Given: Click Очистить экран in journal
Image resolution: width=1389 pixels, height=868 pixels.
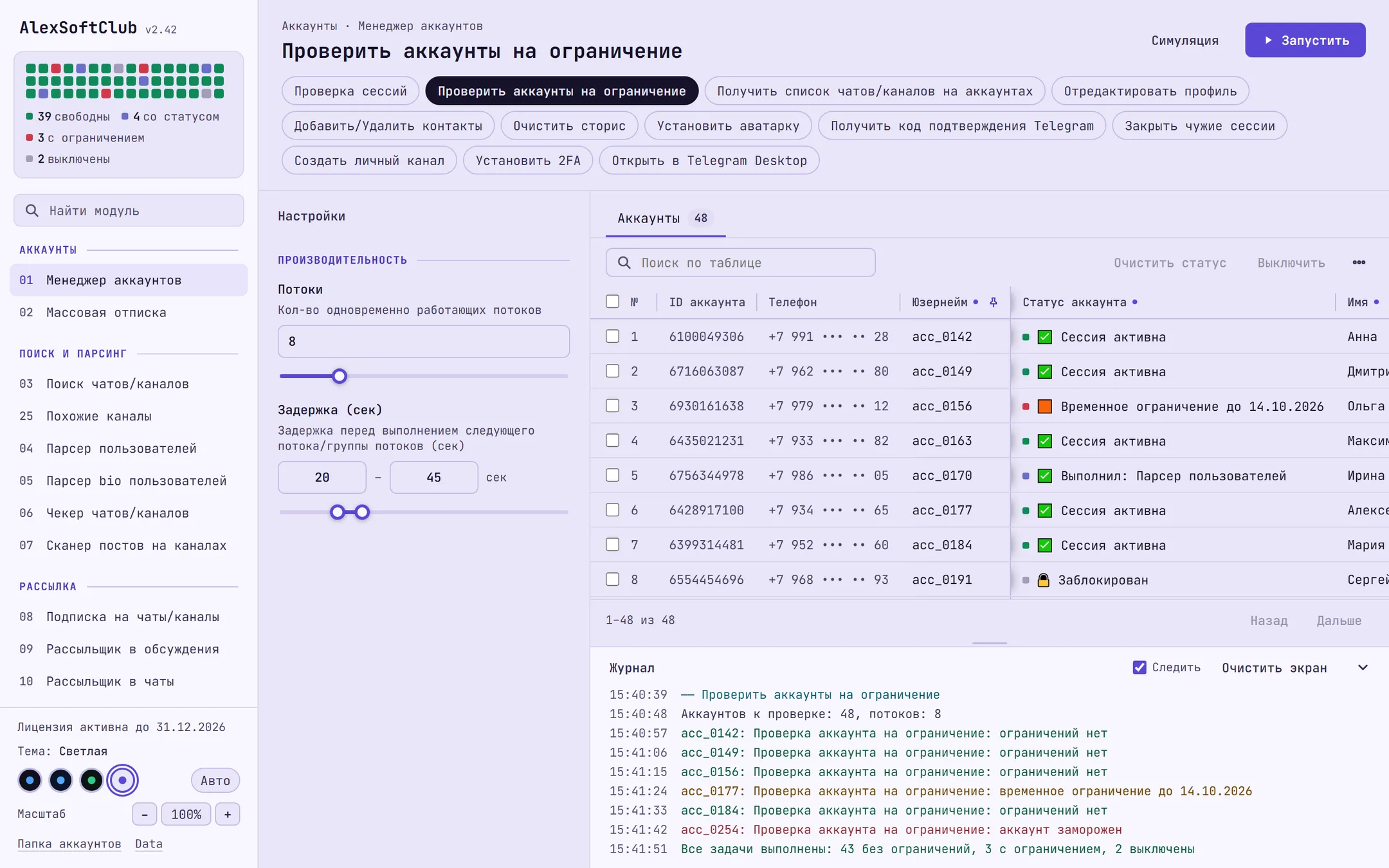Looking at the screenshot, I should [1275, 668].
